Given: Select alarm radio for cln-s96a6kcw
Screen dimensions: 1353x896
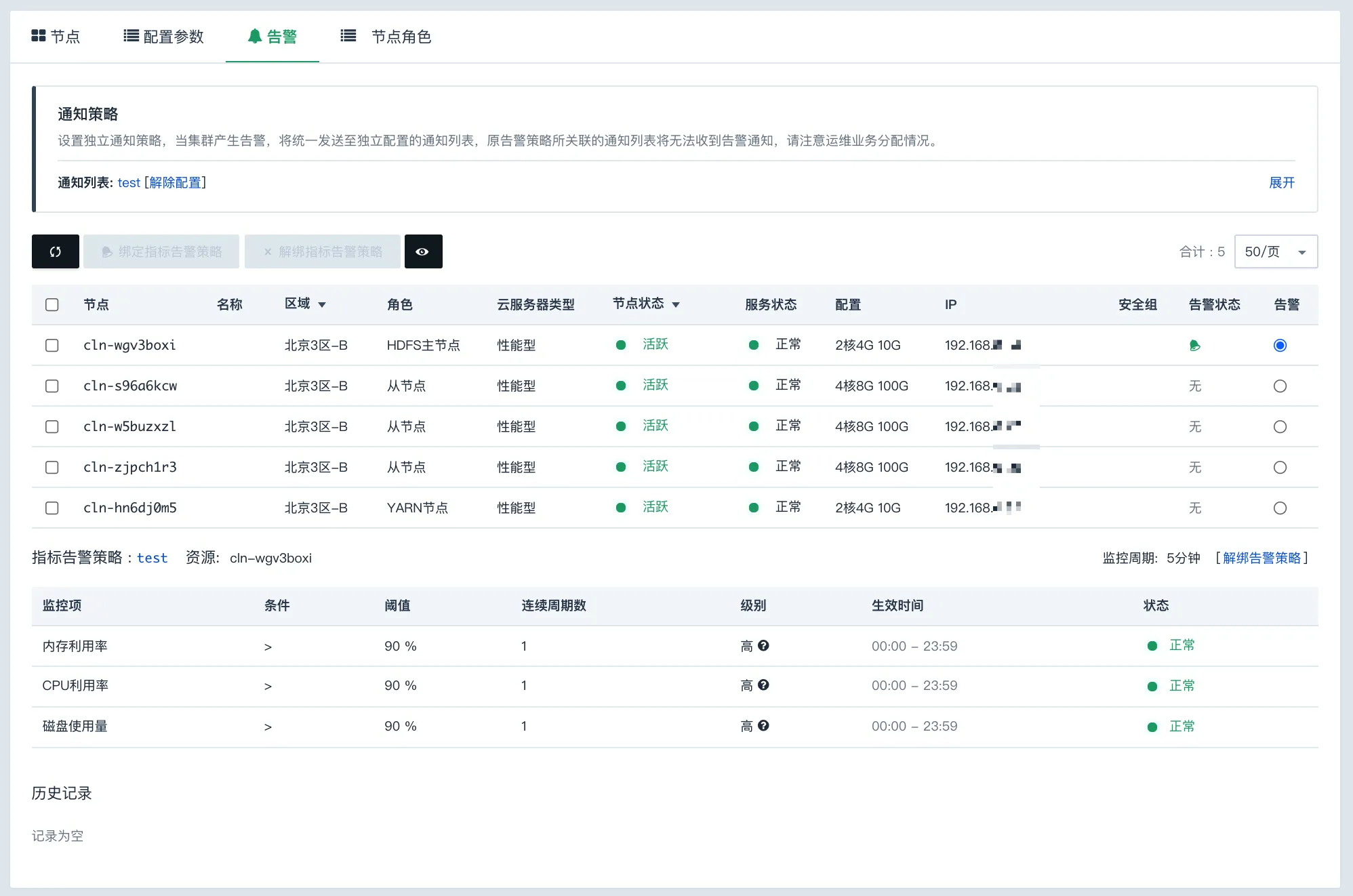Looking at the screenshot, I should pyautogui.click(x=1280, y=386).
